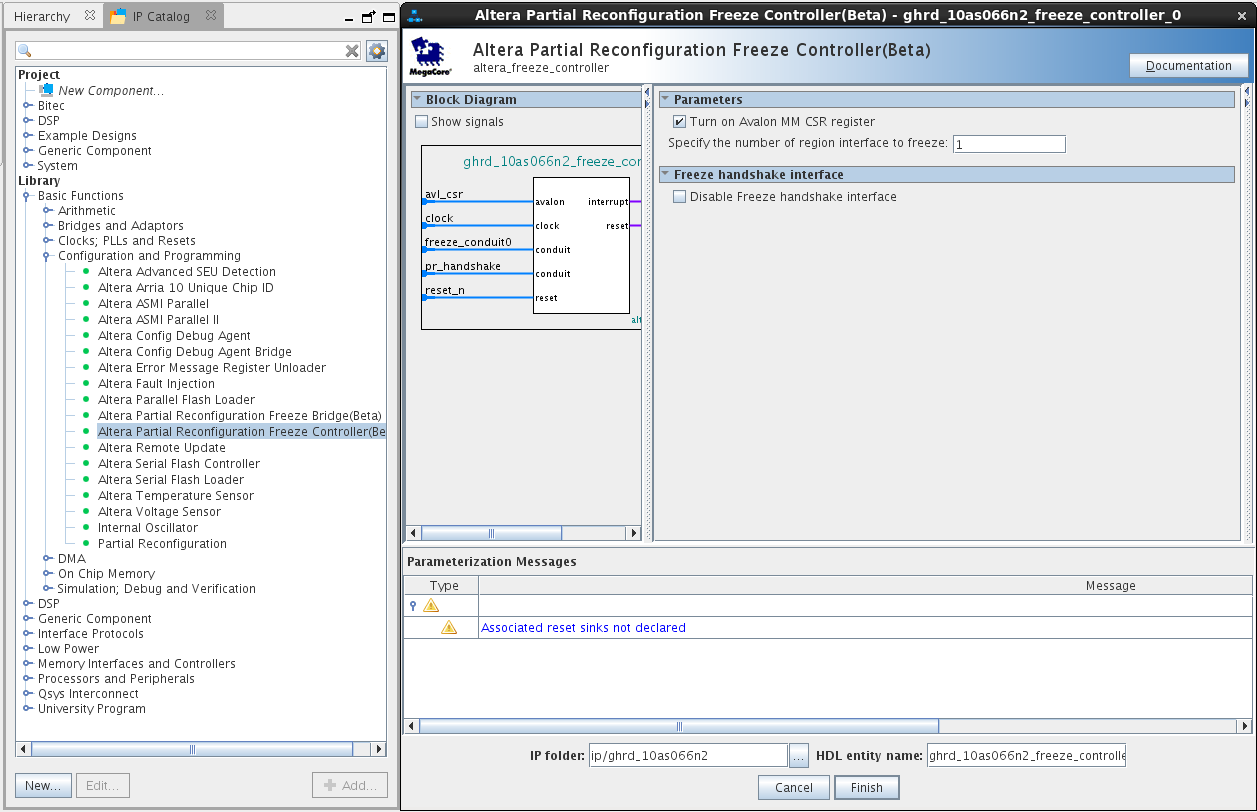Close the Hierarchy tab
The image size is (1257, 812).
point(88,16)
